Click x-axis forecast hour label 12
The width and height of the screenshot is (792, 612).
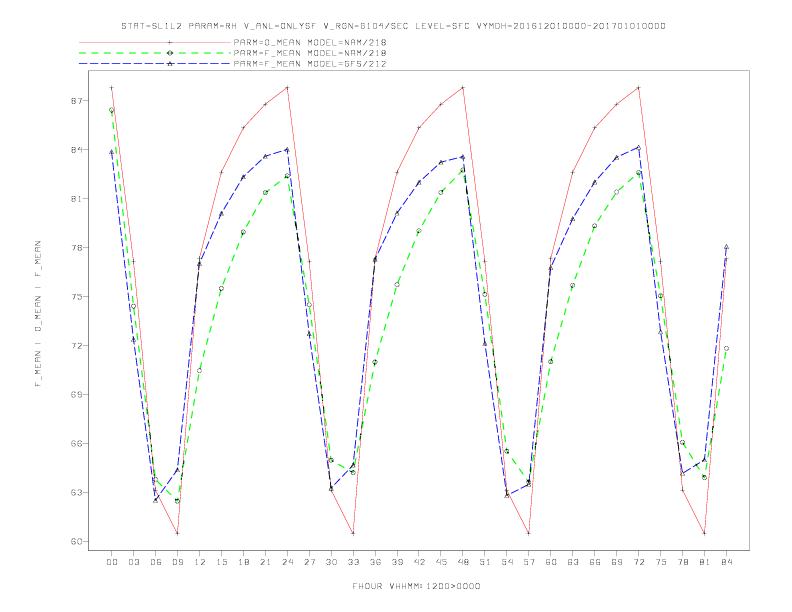point(200,562)
